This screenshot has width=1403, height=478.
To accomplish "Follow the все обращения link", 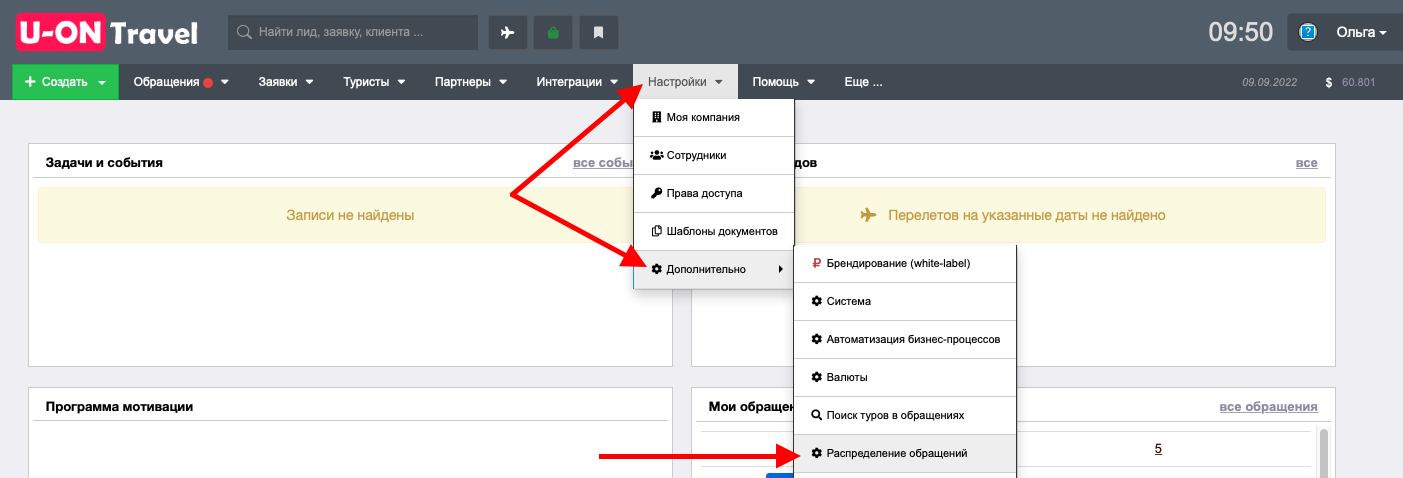I will [1268, 407].
